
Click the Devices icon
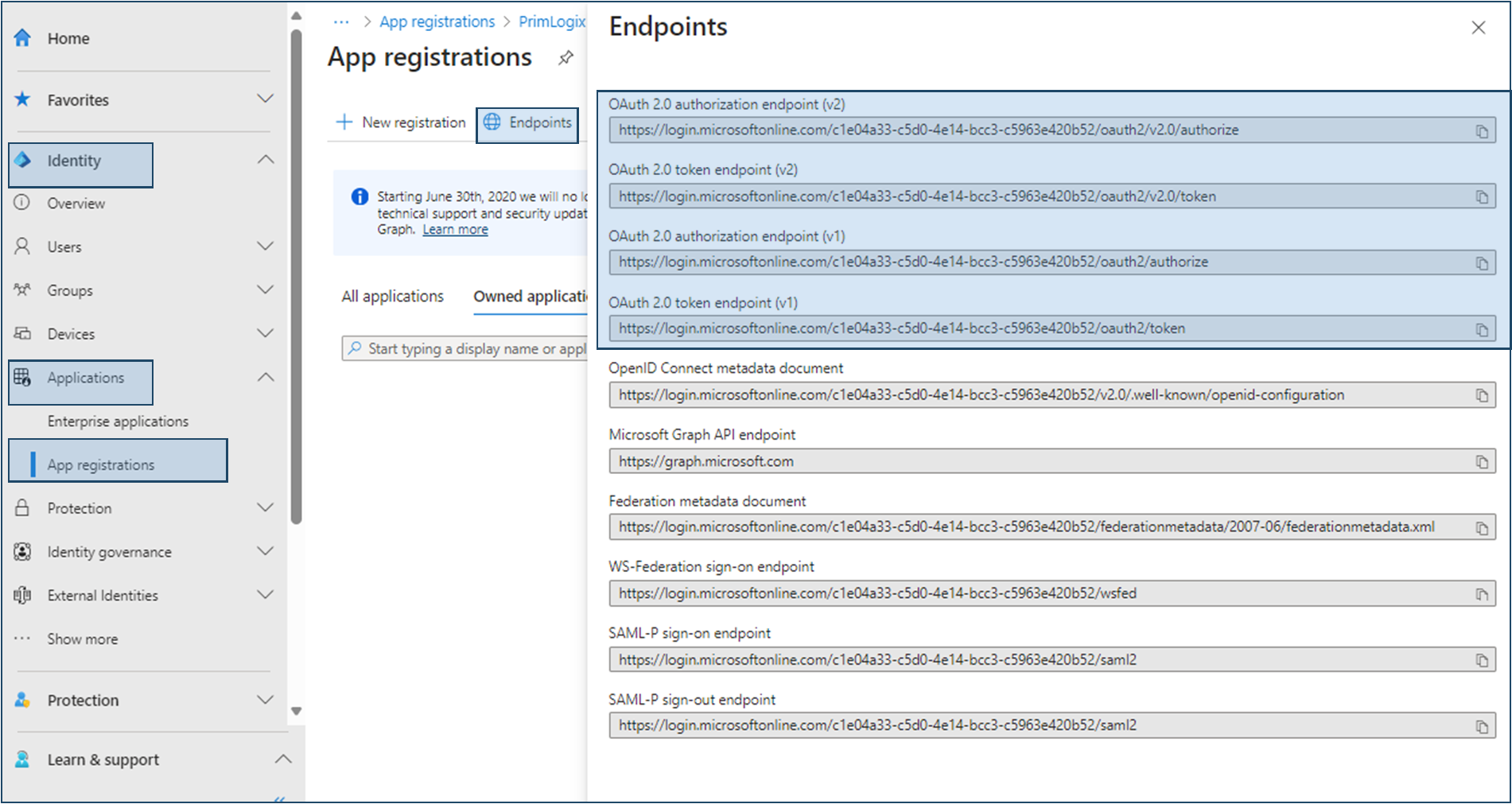tap(22, 334)
